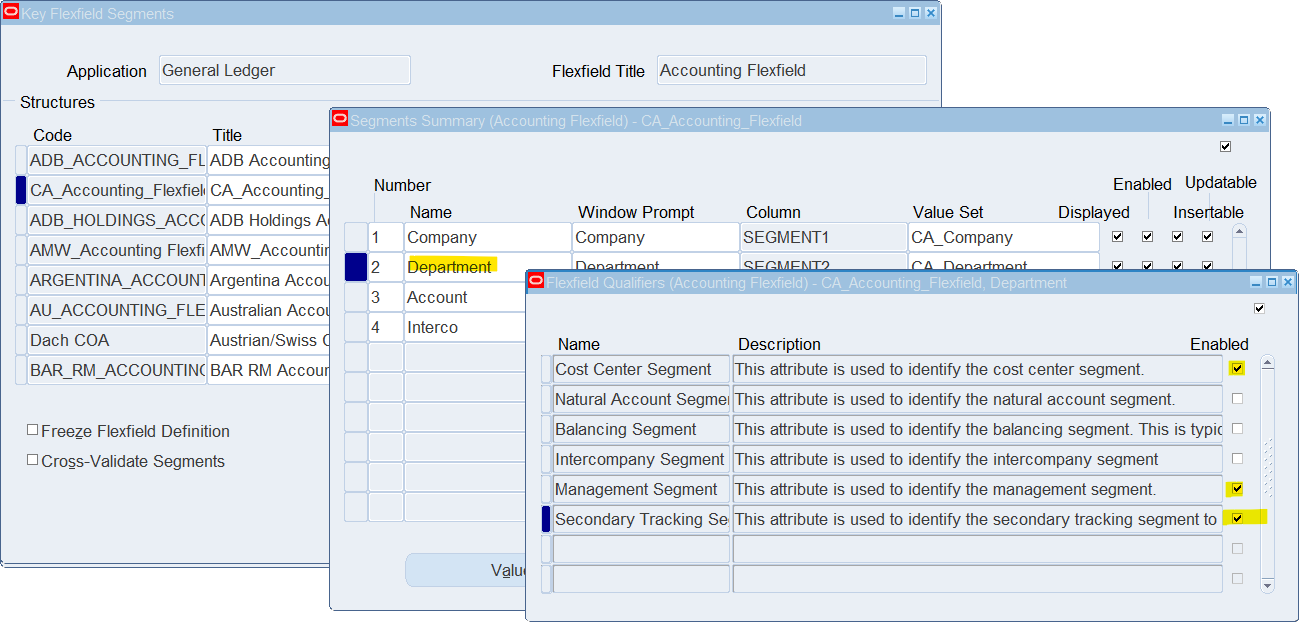Click the cost center segment description text
The image size is (1306, 622).
tap(977, 369)
